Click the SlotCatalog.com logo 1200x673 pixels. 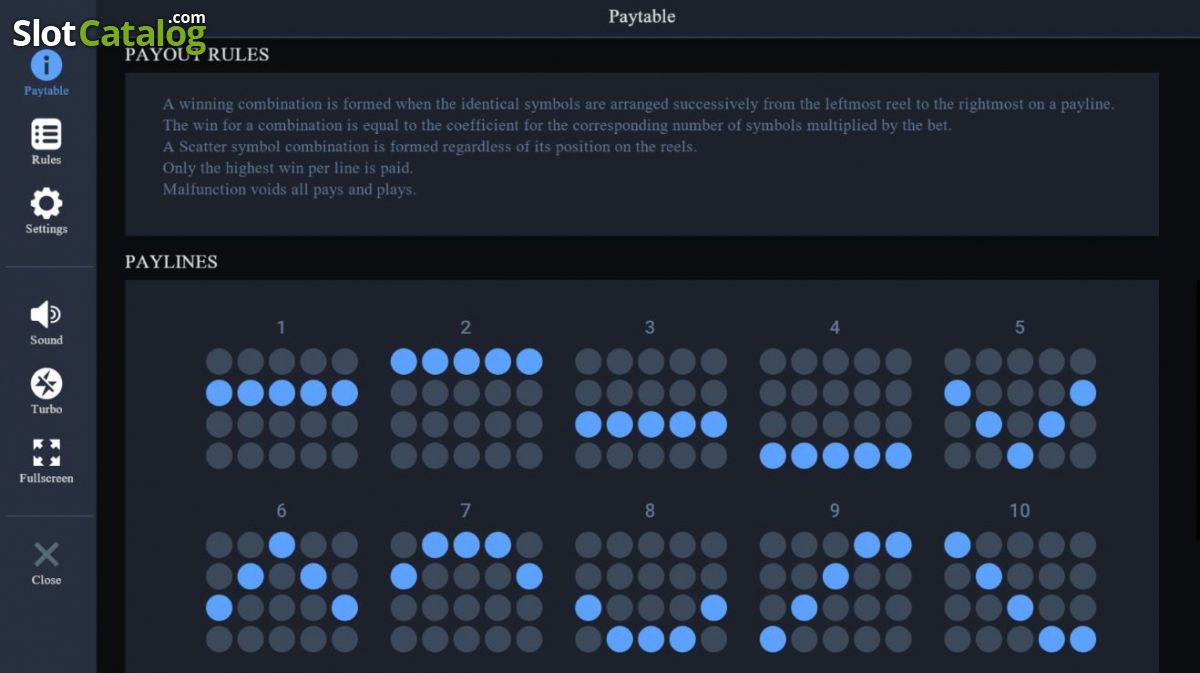click(109, 31)
